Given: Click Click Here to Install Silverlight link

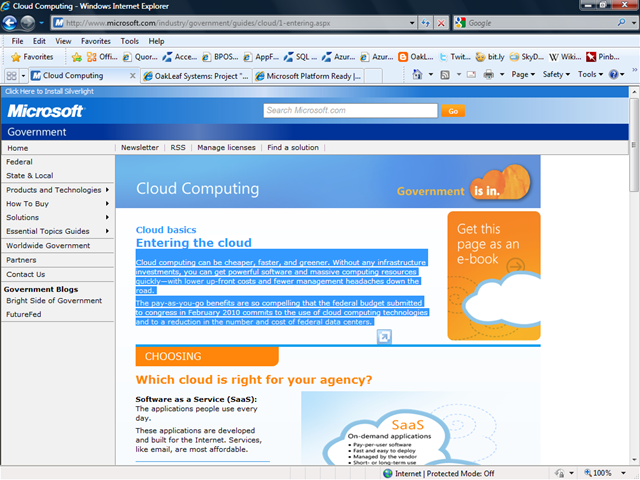Looking at the screenshot, I should coord(49,91).
